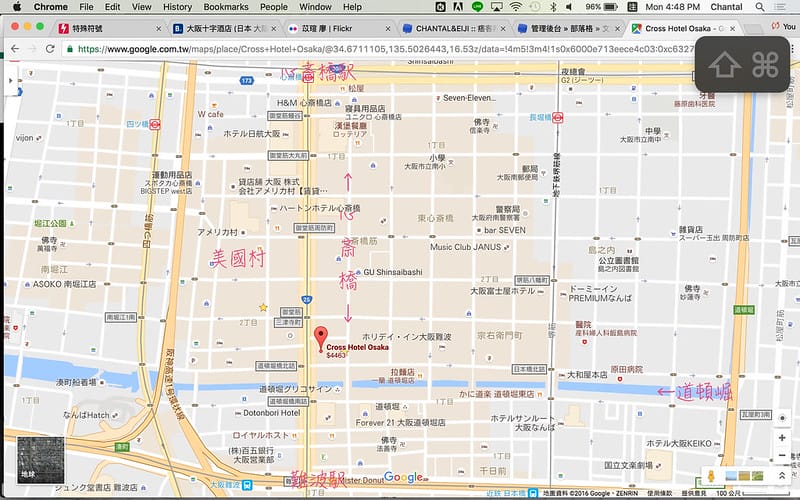This screenshot has width=800, height=500.
Task: Open Notification Center from the menu bar
Action: [780, 7]
